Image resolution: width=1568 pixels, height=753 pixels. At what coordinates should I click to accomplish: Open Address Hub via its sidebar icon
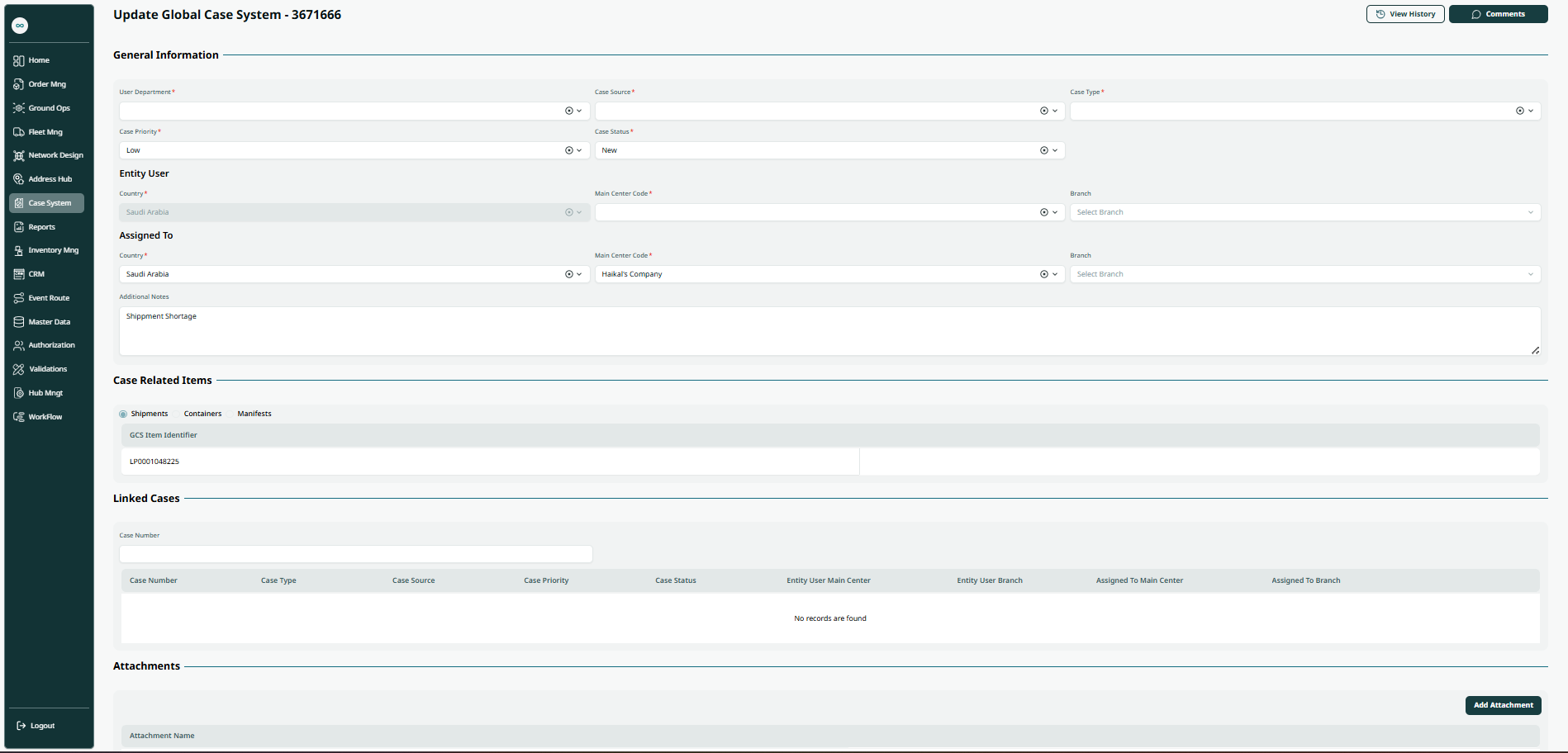[x=18, y=179]
